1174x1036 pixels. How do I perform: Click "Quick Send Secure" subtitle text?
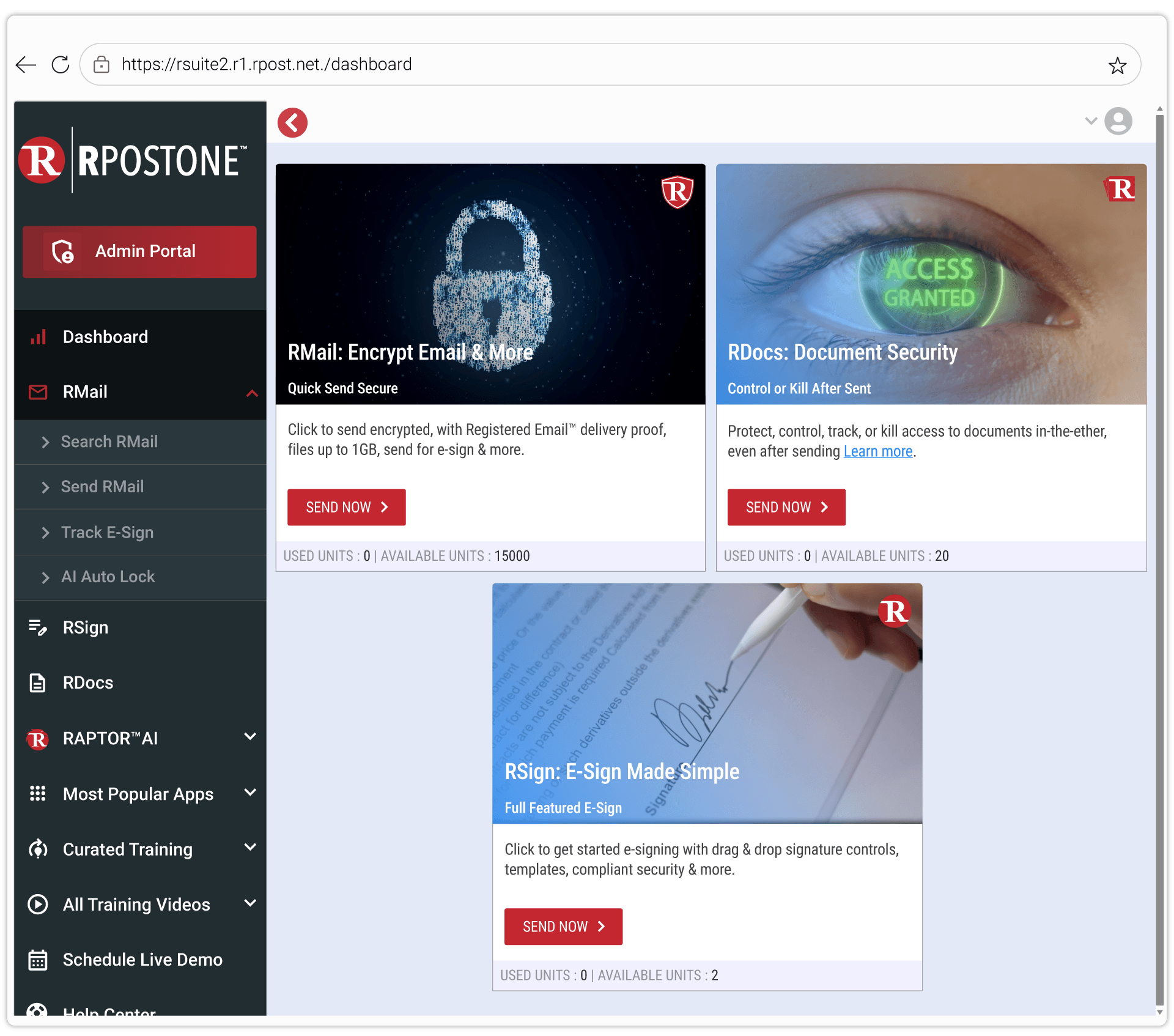(343, 388)
